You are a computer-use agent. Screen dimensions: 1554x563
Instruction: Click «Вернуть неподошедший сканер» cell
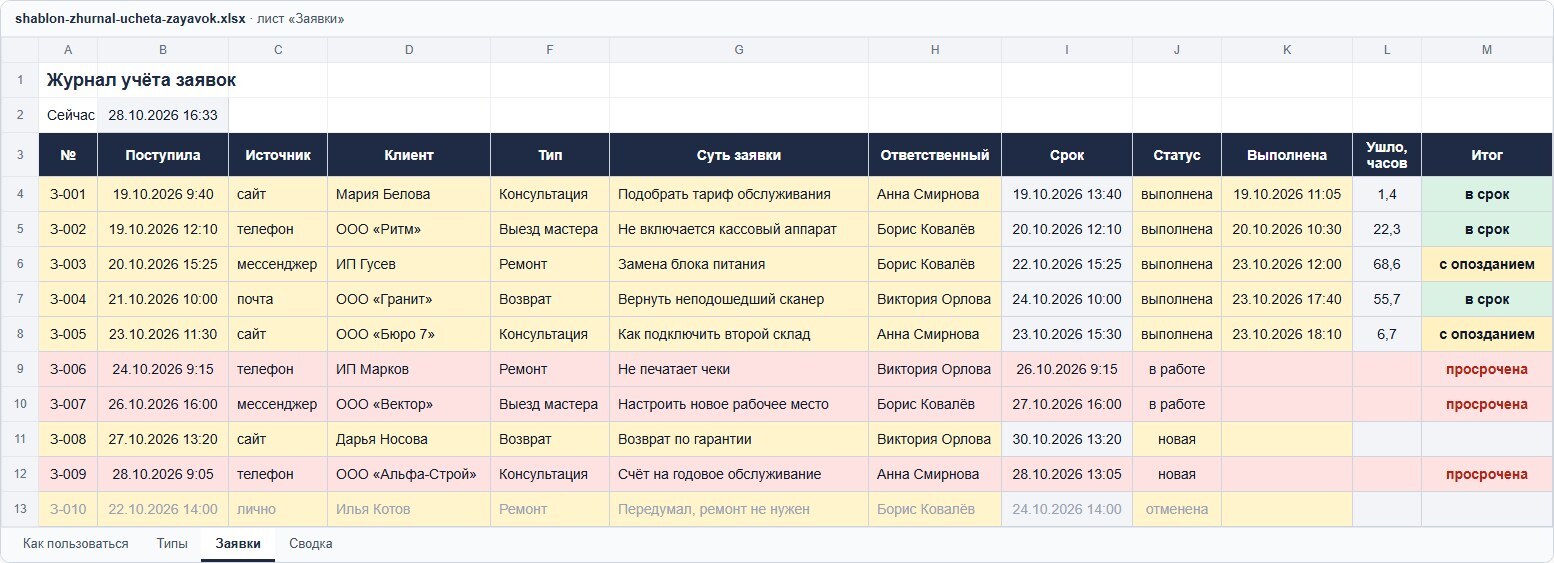[x=739, y=299]
